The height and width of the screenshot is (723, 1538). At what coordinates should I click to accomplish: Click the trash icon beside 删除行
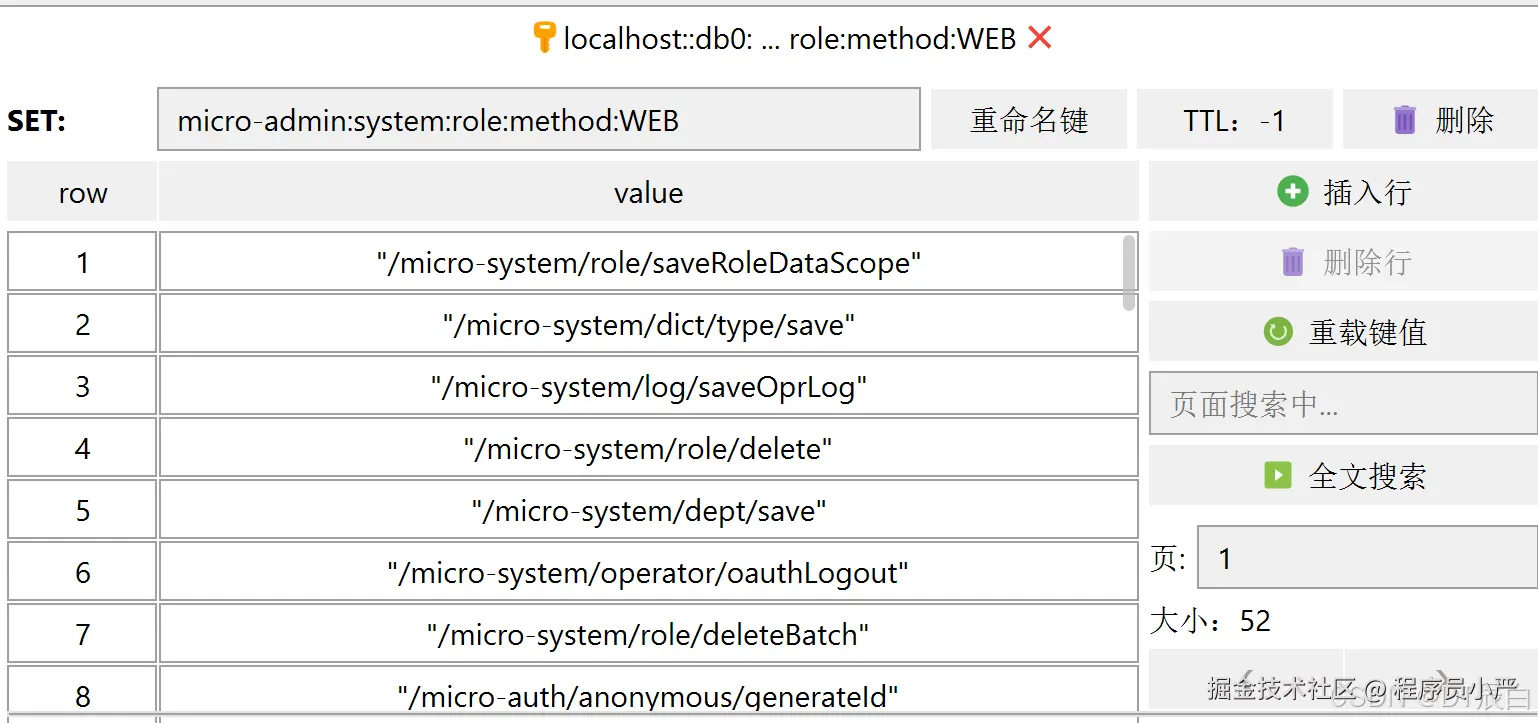pyautogui.click(x=1292, y=262)
